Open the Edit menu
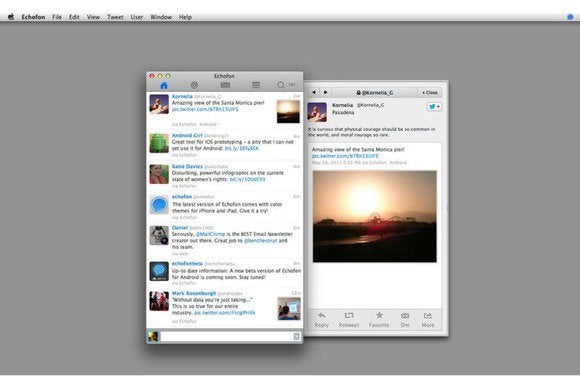The height and width of the screenshot is (388, 580). 74,17
